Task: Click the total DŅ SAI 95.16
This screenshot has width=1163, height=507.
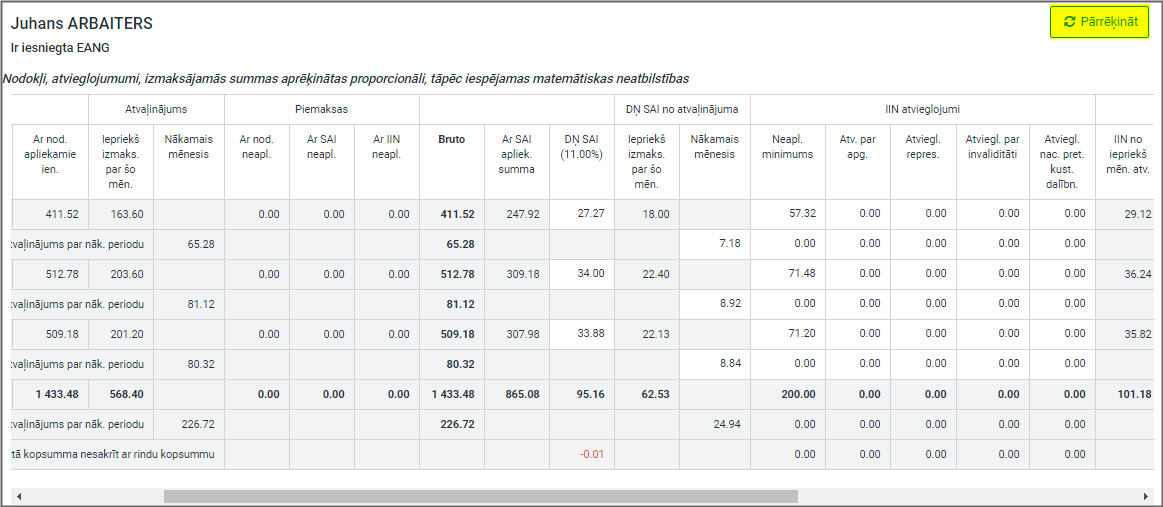Action: pos(590,394)
